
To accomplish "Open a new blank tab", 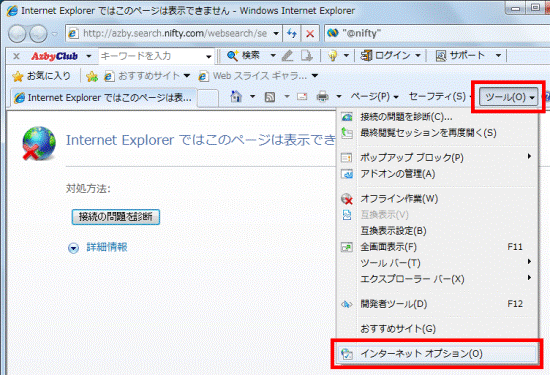I will (x=208, y=98).
